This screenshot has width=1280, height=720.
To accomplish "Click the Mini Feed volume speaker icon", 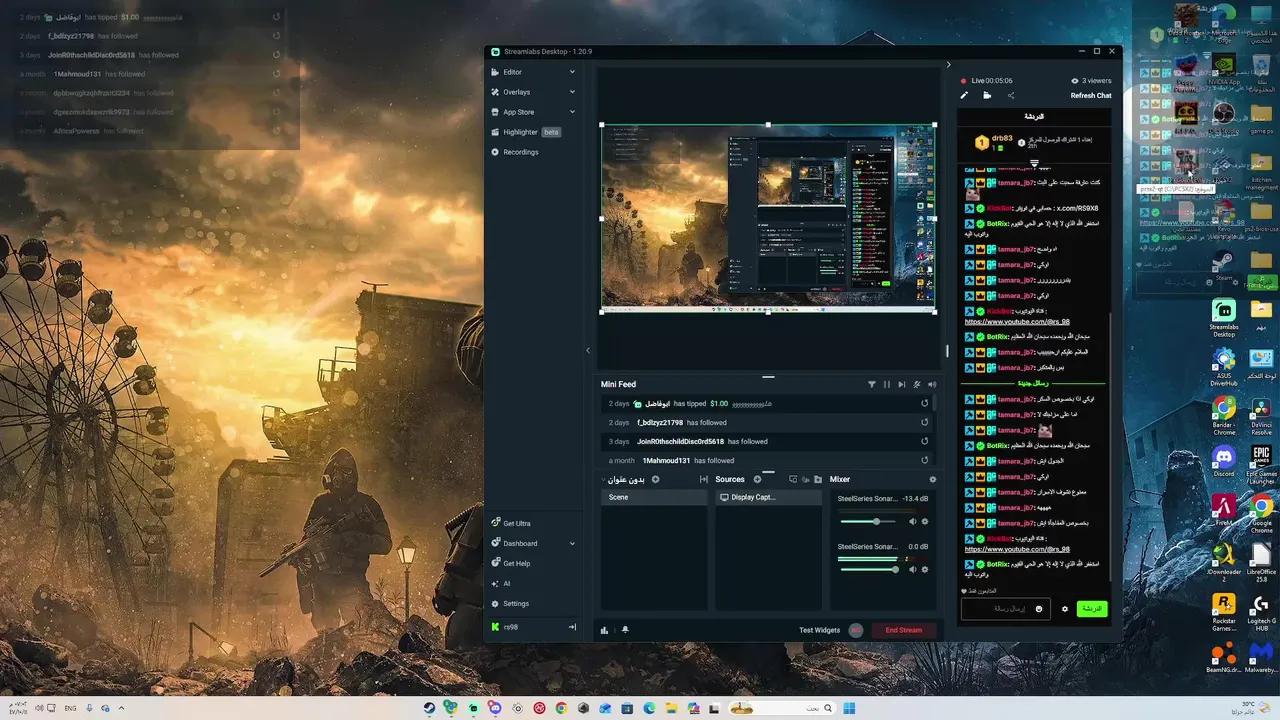I will 932,384.
